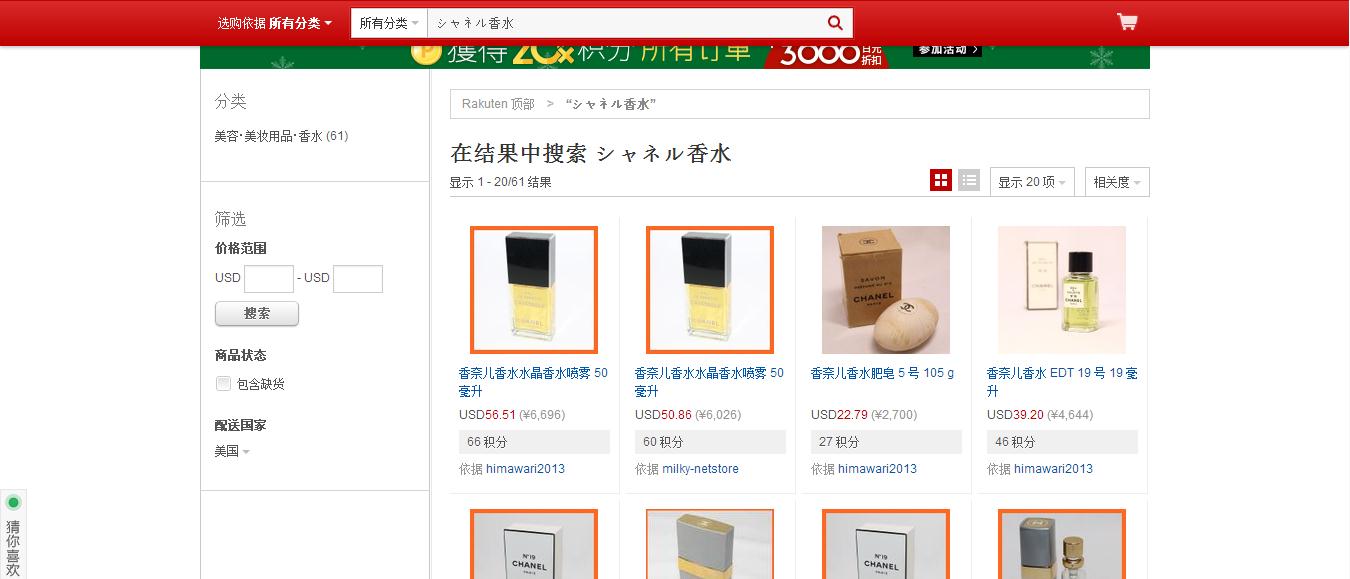This screenshot has height=579, width=1350.
Task: Open first Chanel Cristalle spray thumbnail
Action: tap(534, 290)
